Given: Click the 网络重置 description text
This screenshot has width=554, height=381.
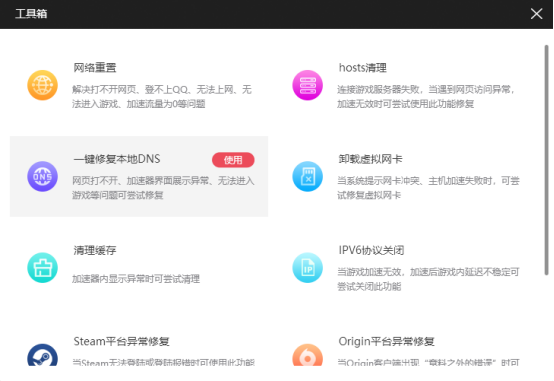Looking at the screenshot, I should pyautogui.click(x=162, y=96).
